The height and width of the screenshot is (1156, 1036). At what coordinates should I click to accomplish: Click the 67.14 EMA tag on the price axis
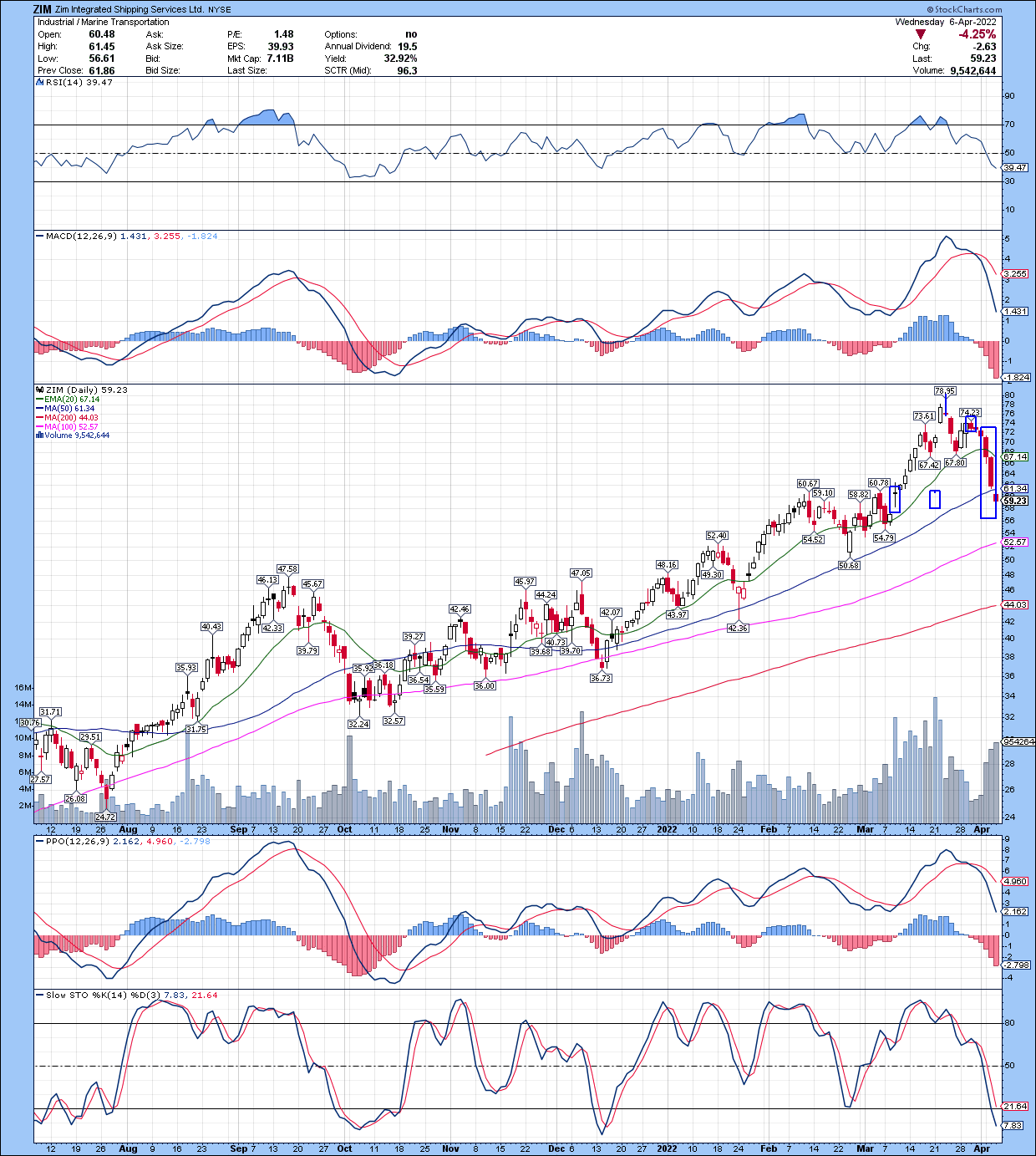(x=1015, y=457)
